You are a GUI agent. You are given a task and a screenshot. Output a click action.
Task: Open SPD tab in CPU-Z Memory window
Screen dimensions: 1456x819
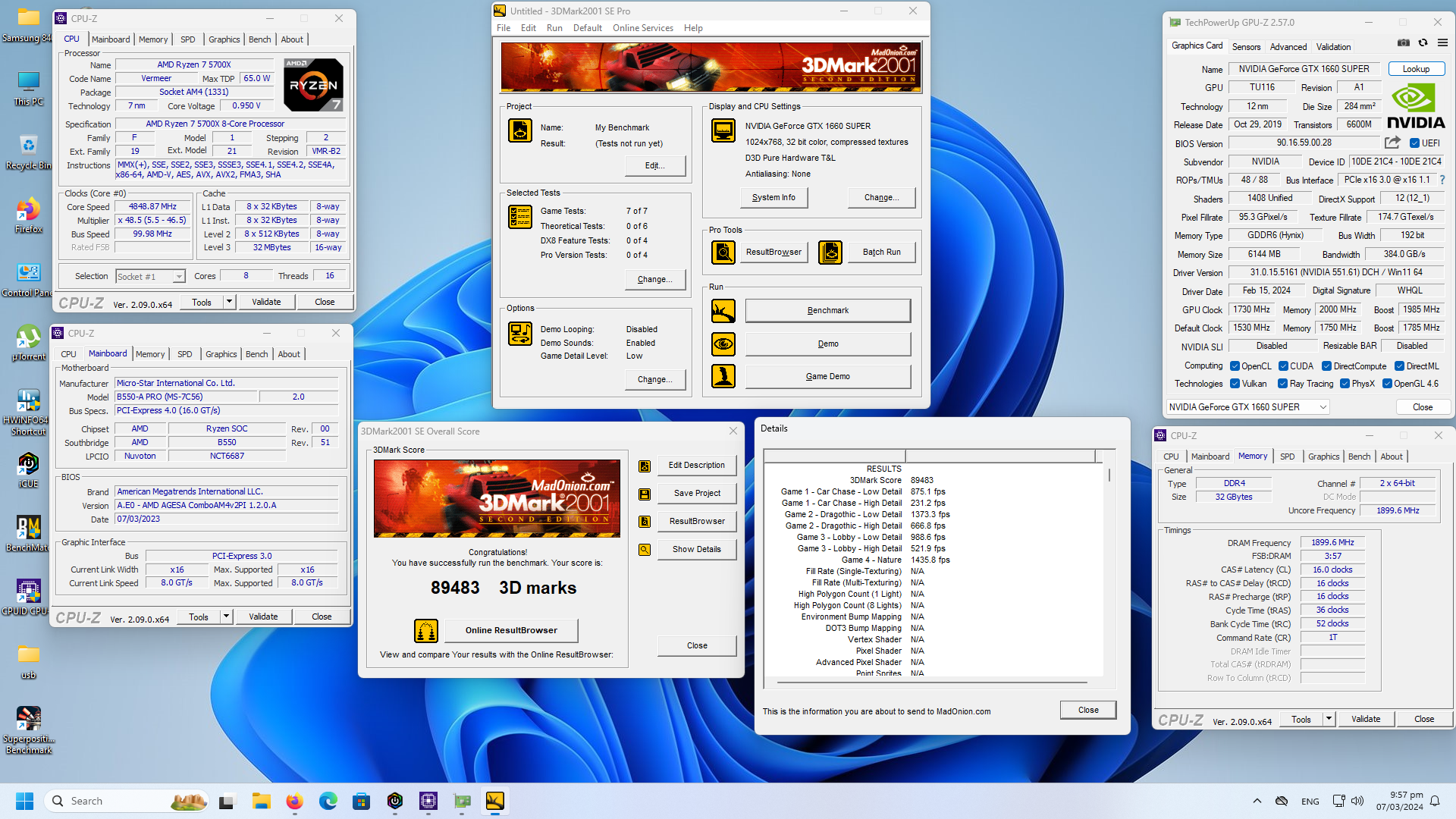coord(1288,457)
